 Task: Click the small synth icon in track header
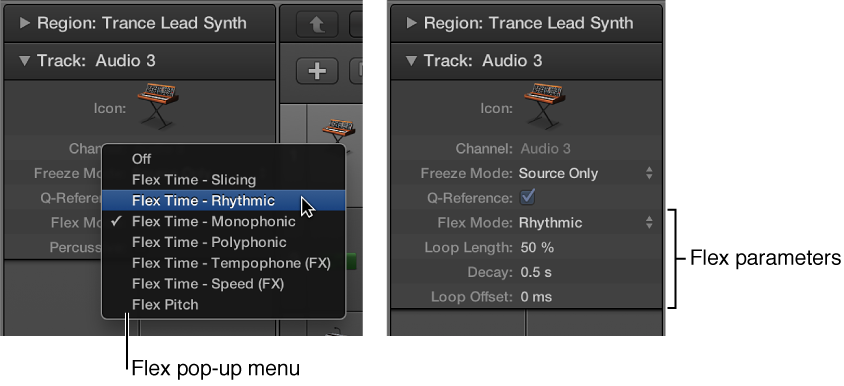click(x=338, y=135)
